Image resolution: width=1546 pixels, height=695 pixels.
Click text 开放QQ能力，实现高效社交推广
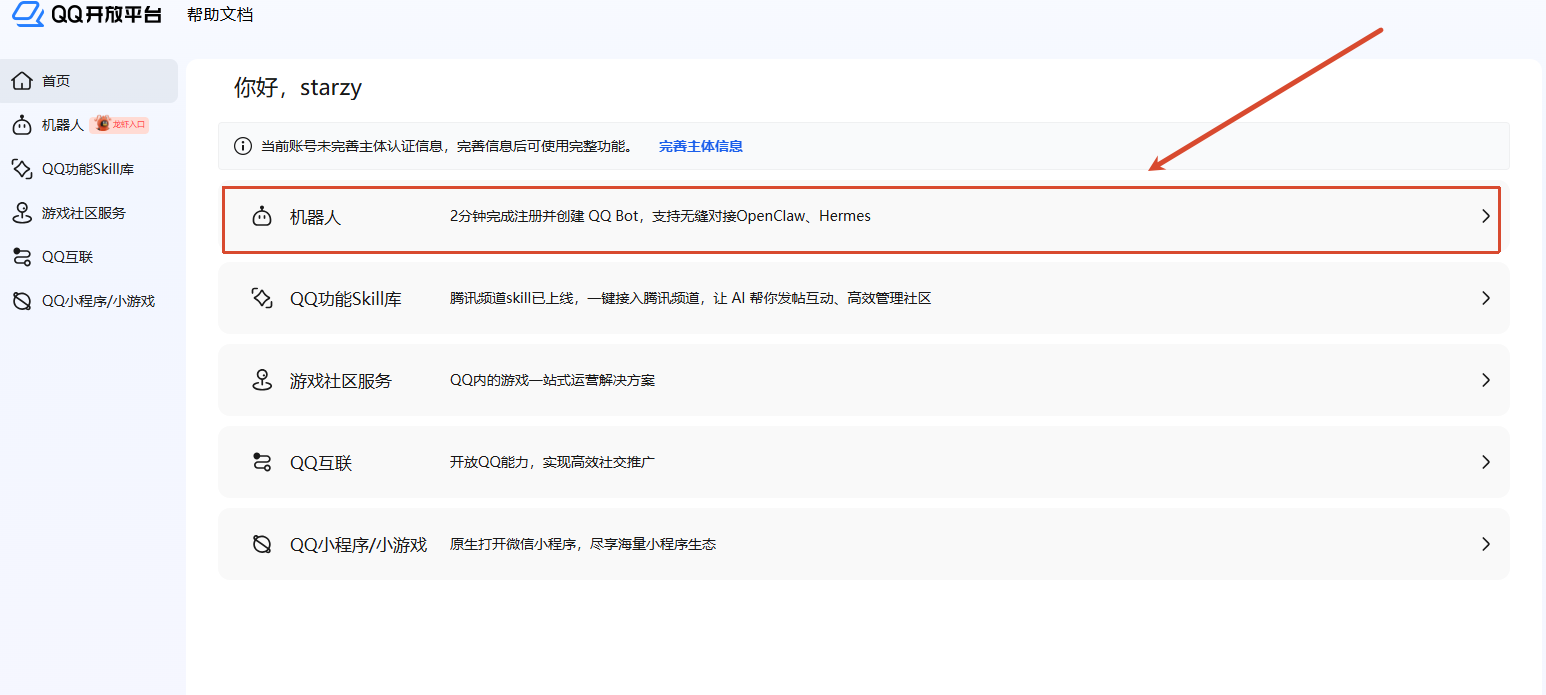(x=553, y=462)
